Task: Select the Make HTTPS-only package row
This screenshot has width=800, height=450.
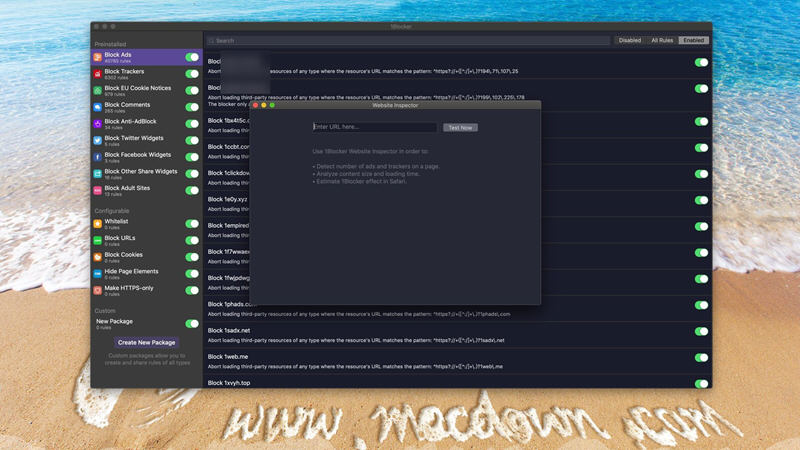Action: 146,290
